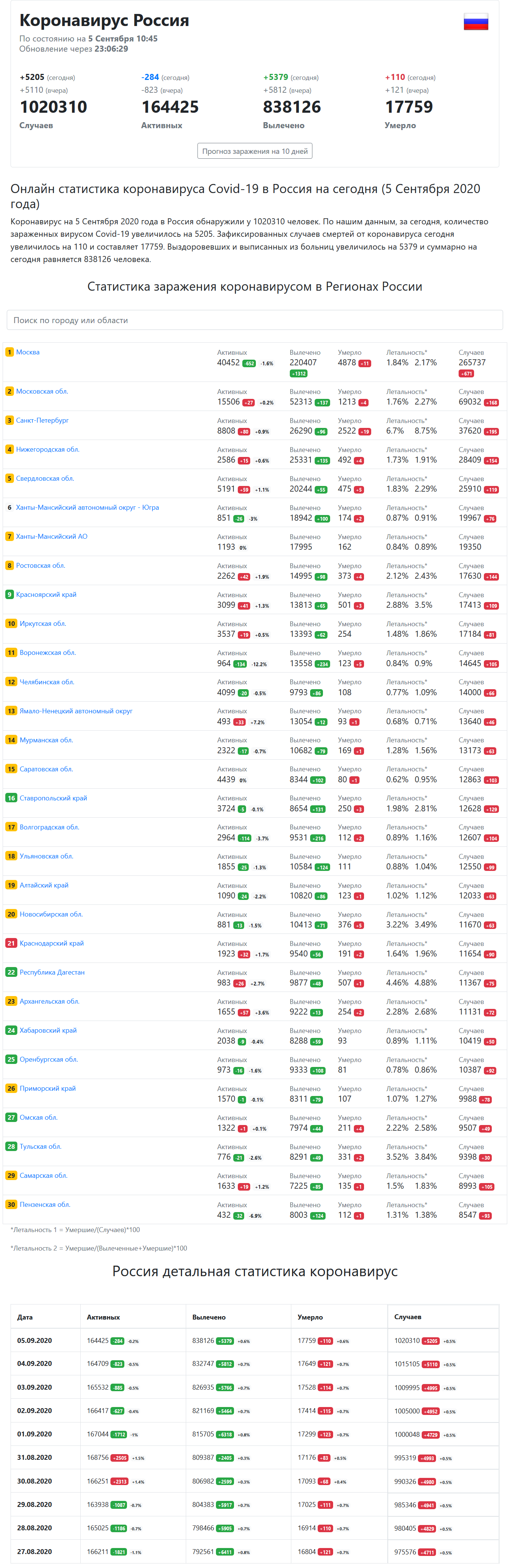Click rank badge 1 beside Москва
Viewport: 511px width, 1568px height.
point(10,353)
